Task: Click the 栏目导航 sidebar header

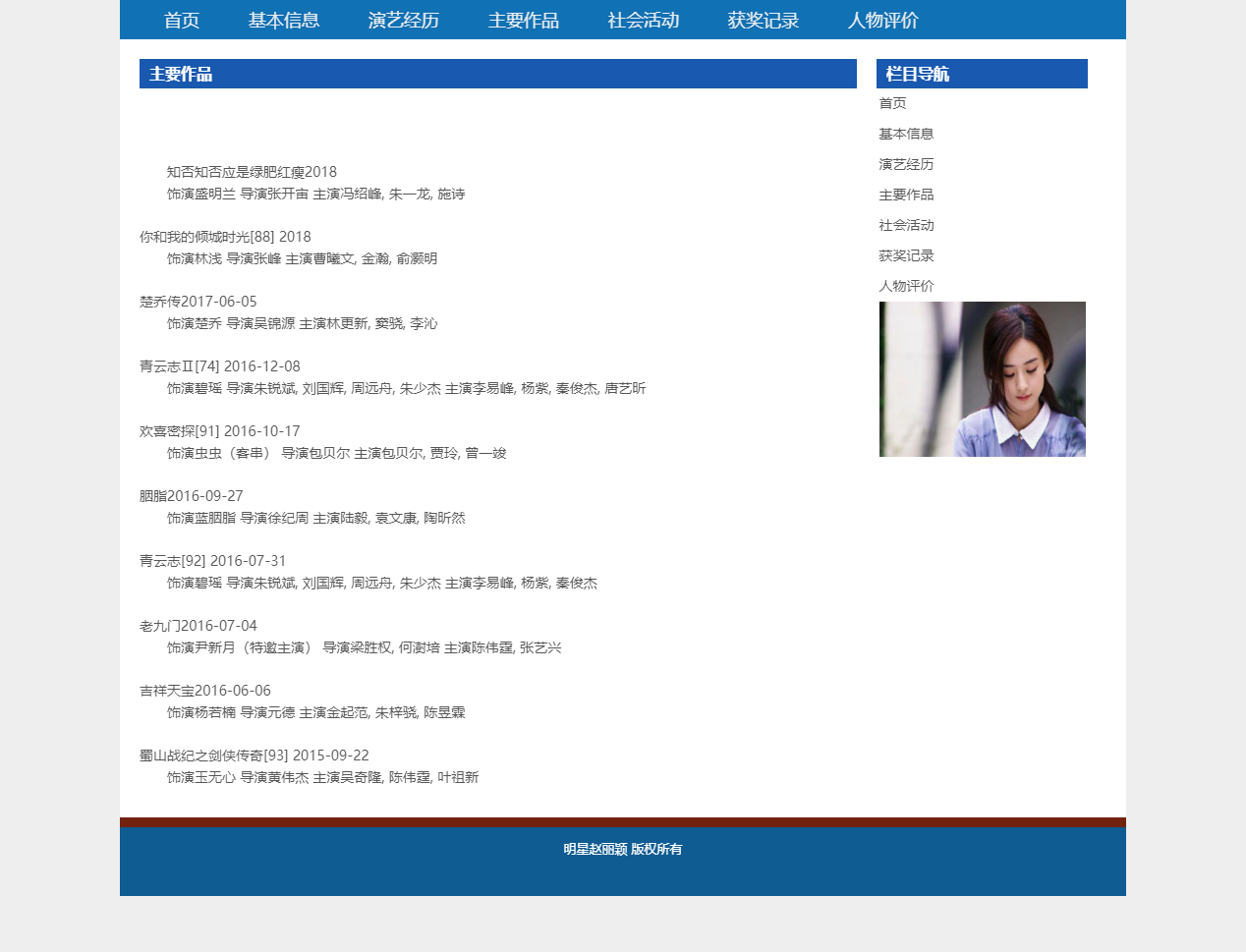Action: 982,74
